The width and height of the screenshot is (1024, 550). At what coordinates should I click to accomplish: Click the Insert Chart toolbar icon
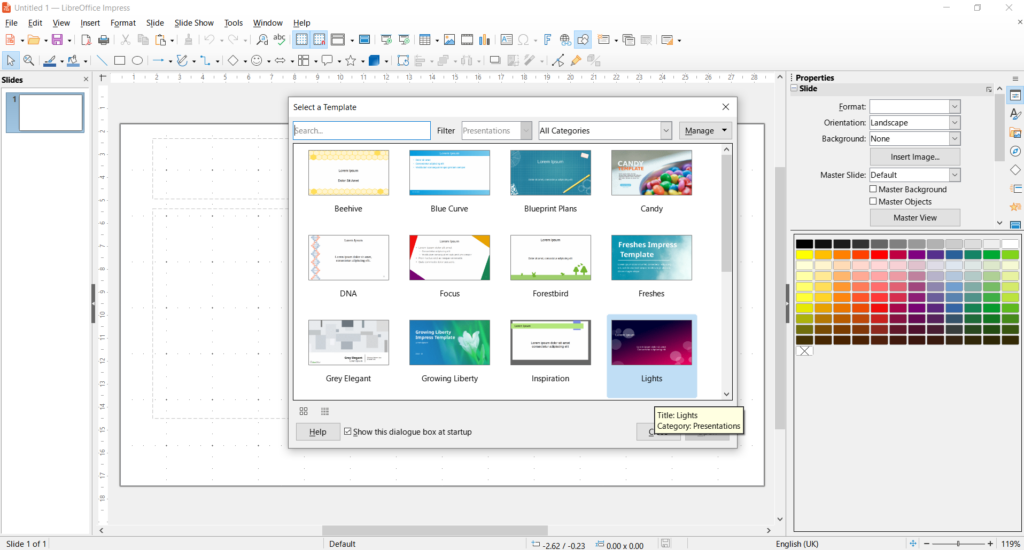[x=485, y=40]
